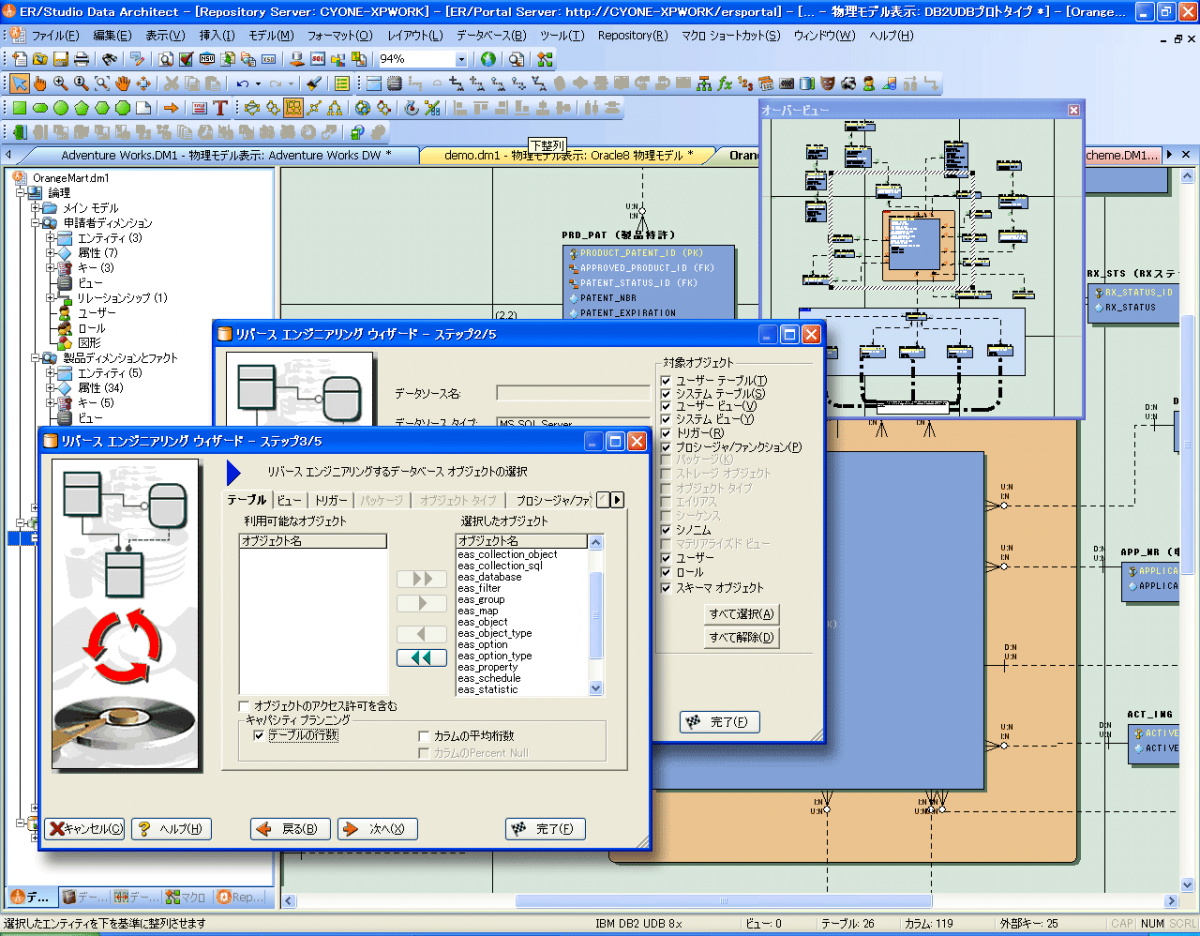
Task: Open the 94% zoom dropdown
Action: coord(460,59)
